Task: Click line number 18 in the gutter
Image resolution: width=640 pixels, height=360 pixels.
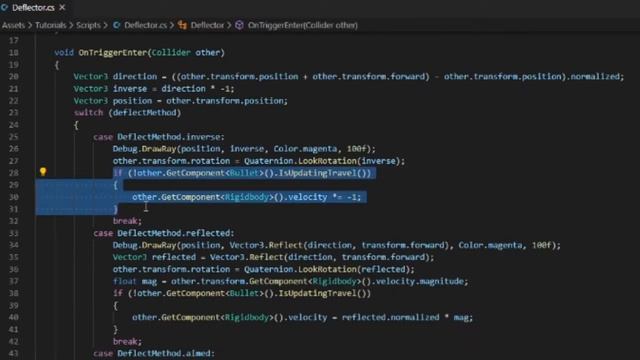Action: pyautogui.click(x=13, y=53)
